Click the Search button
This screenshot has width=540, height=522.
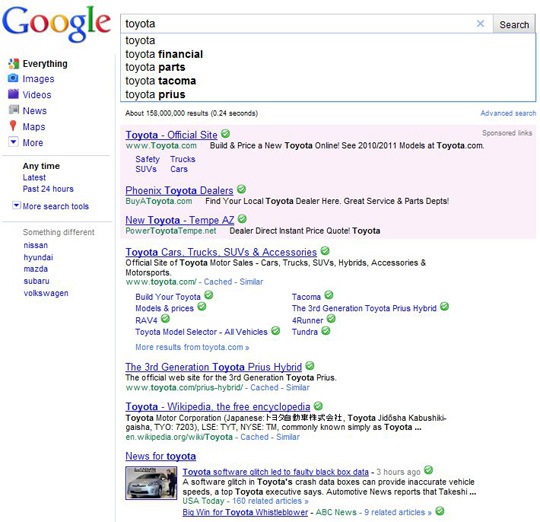(x=514, y=24)
